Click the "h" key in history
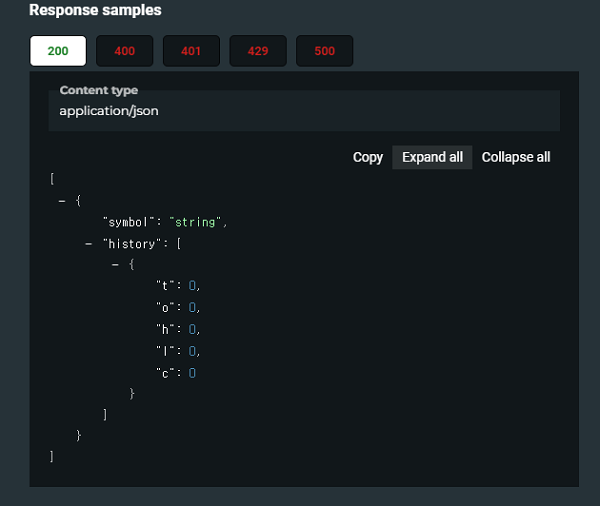Image resolution: width=600 pixels, height=506 pixels. point(165,330)
